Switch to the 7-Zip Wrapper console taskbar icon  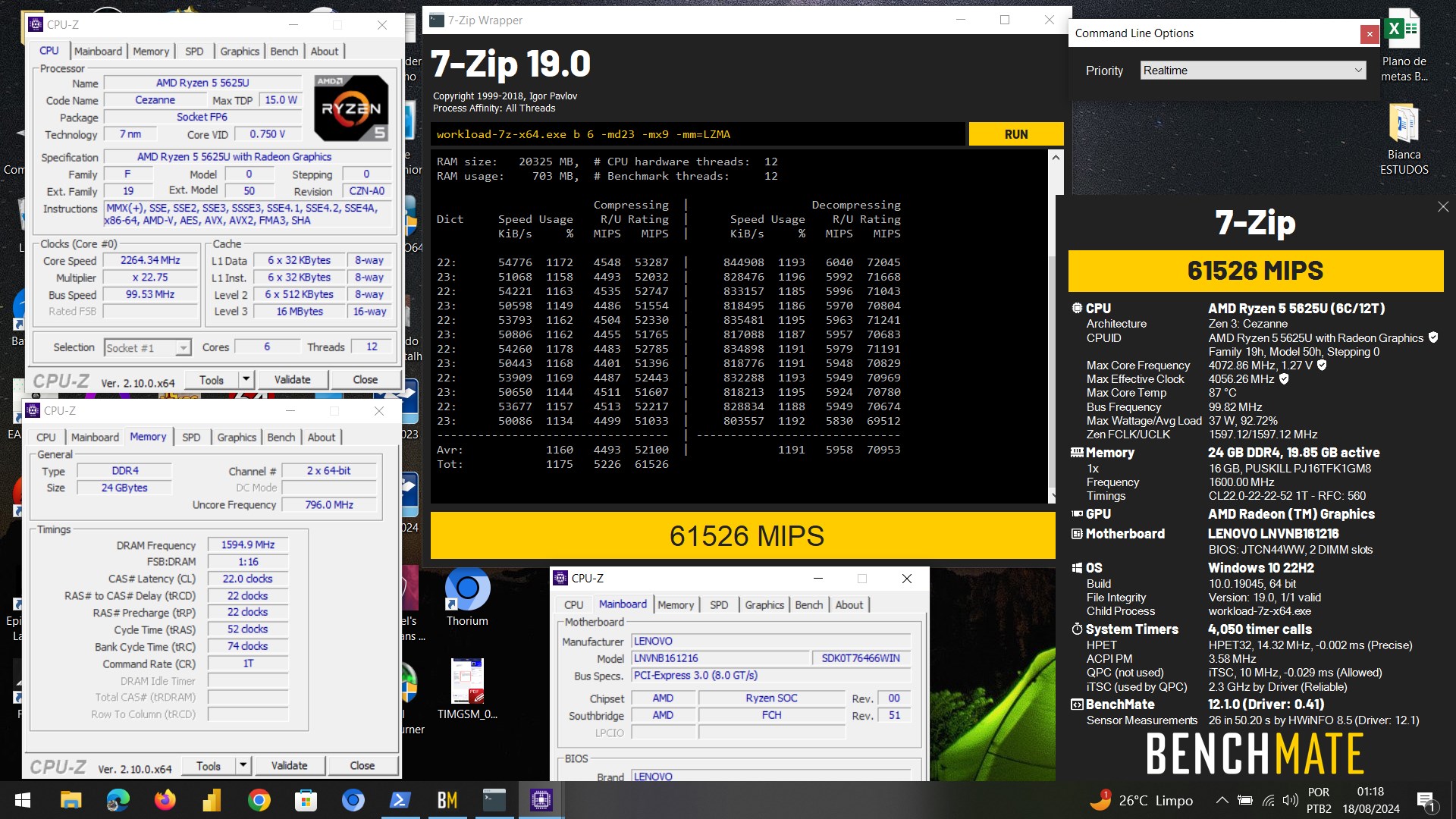coord(494,800)
